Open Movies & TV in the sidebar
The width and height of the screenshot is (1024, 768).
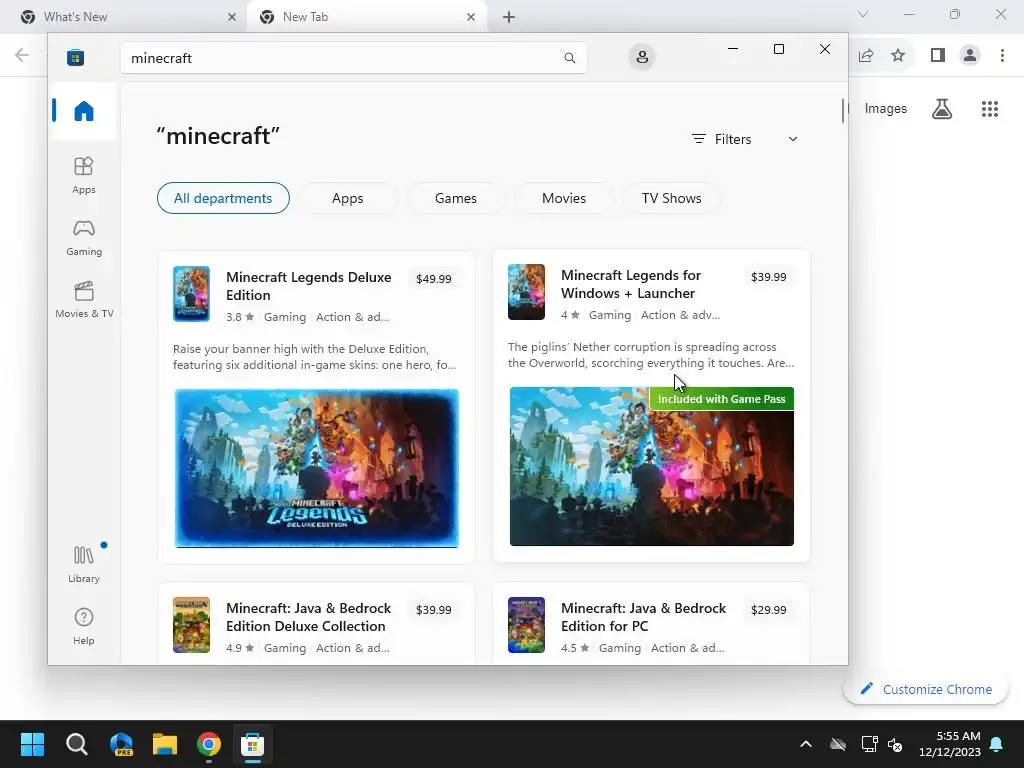[x=84, y=299]
